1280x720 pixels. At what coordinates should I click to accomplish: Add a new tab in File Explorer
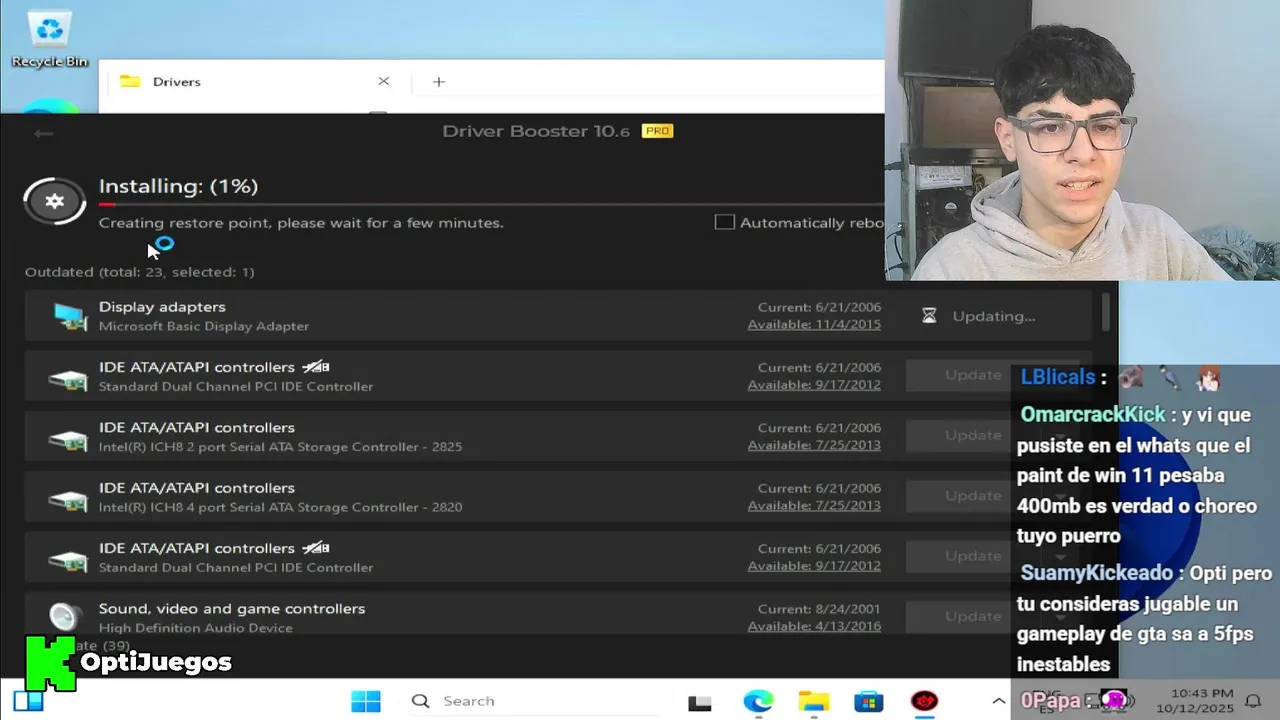click(x=438, y=81)
